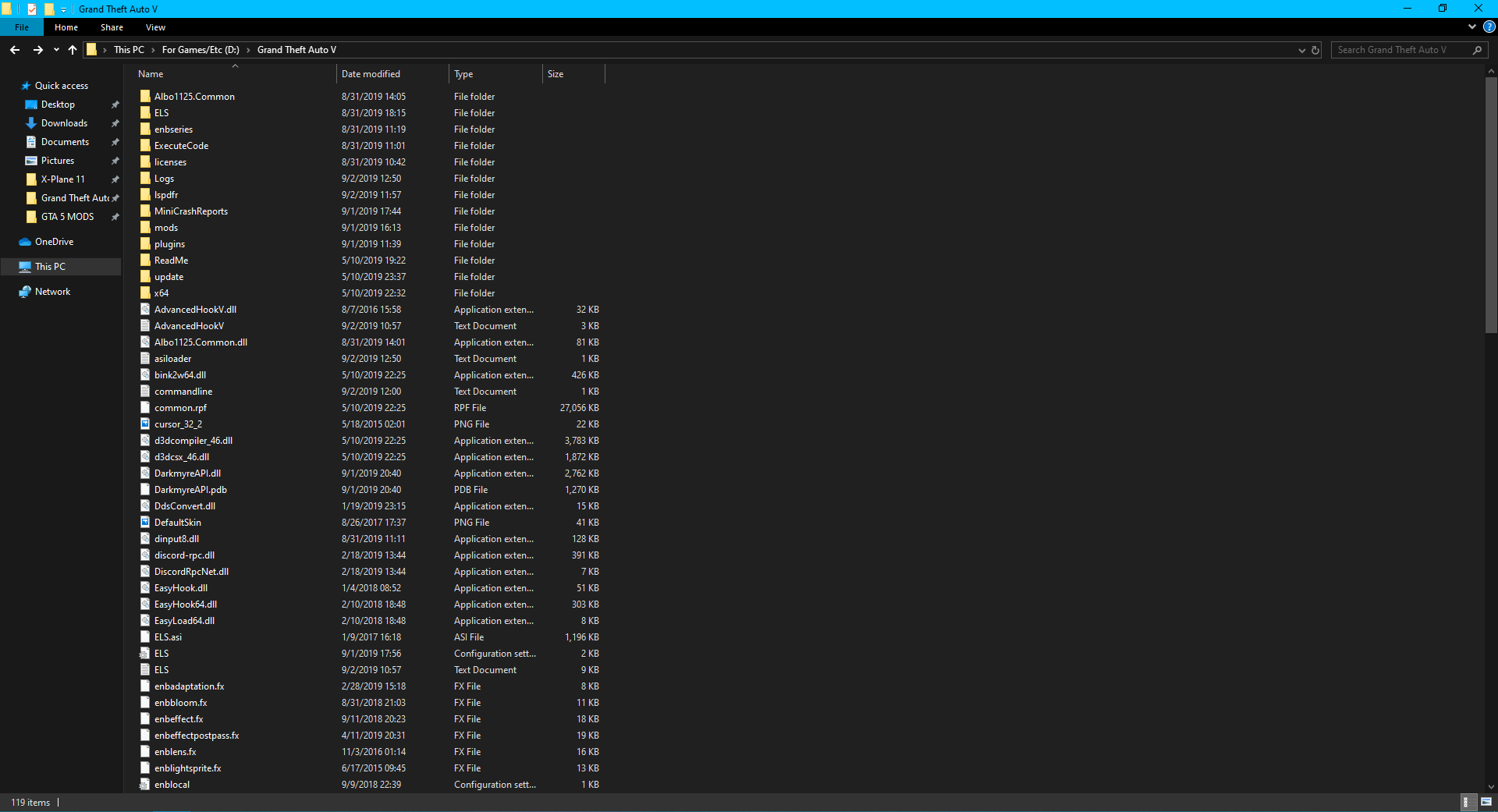Switch to large icons view in status bar
This screenshot has width=1498, height=812.
pos(1486,802)
